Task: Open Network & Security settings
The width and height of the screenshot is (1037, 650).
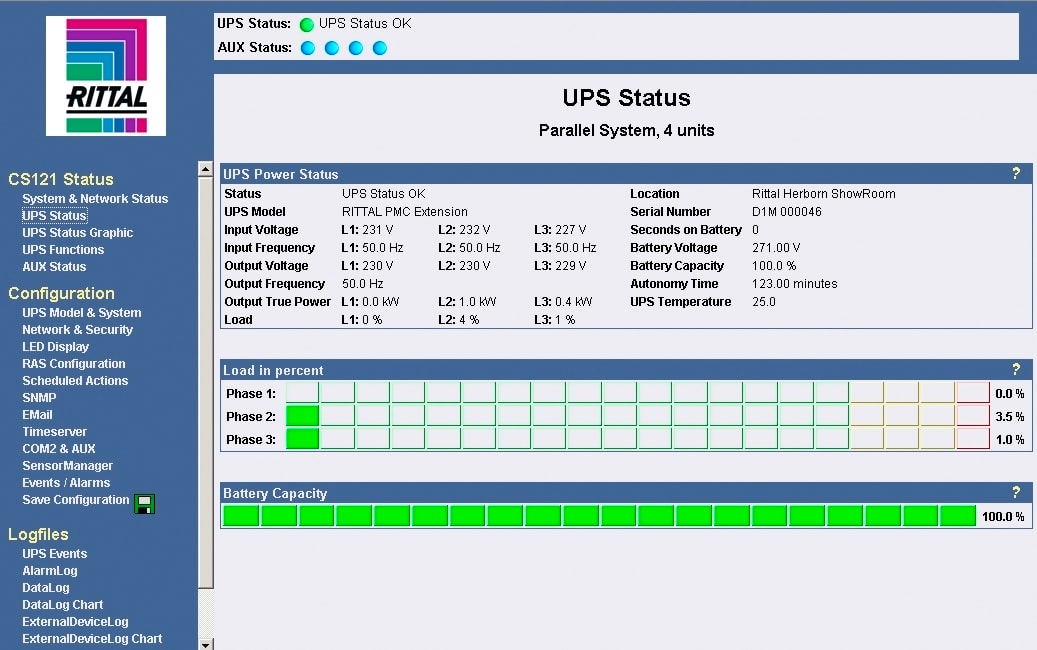Action: 77,329
